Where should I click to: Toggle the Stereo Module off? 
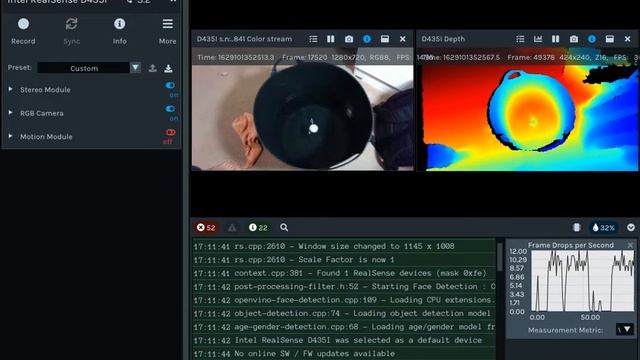coord(170,85)
